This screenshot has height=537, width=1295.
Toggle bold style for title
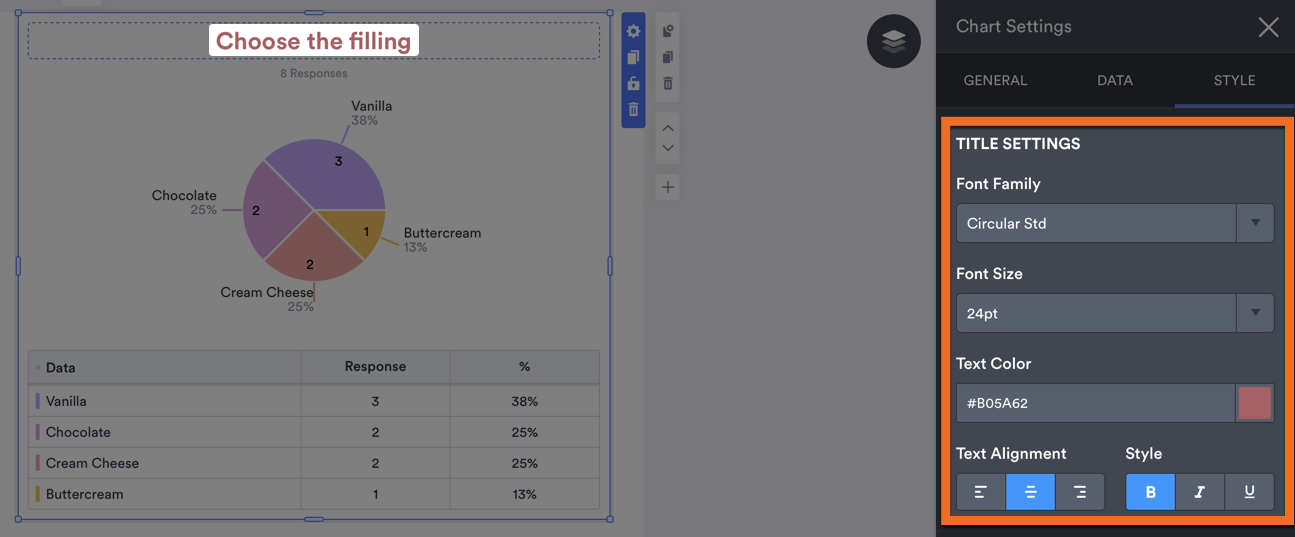[1150, 492]
